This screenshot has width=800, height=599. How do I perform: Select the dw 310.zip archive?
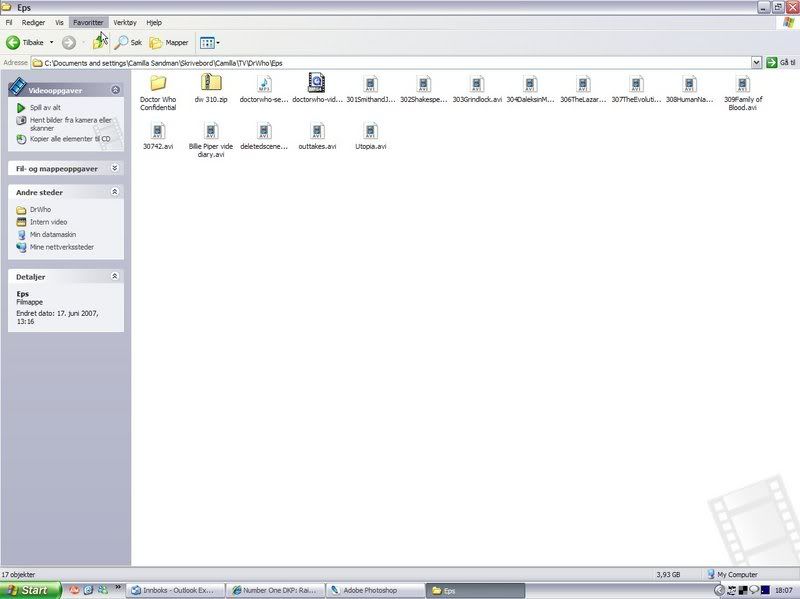coord(211,84)
